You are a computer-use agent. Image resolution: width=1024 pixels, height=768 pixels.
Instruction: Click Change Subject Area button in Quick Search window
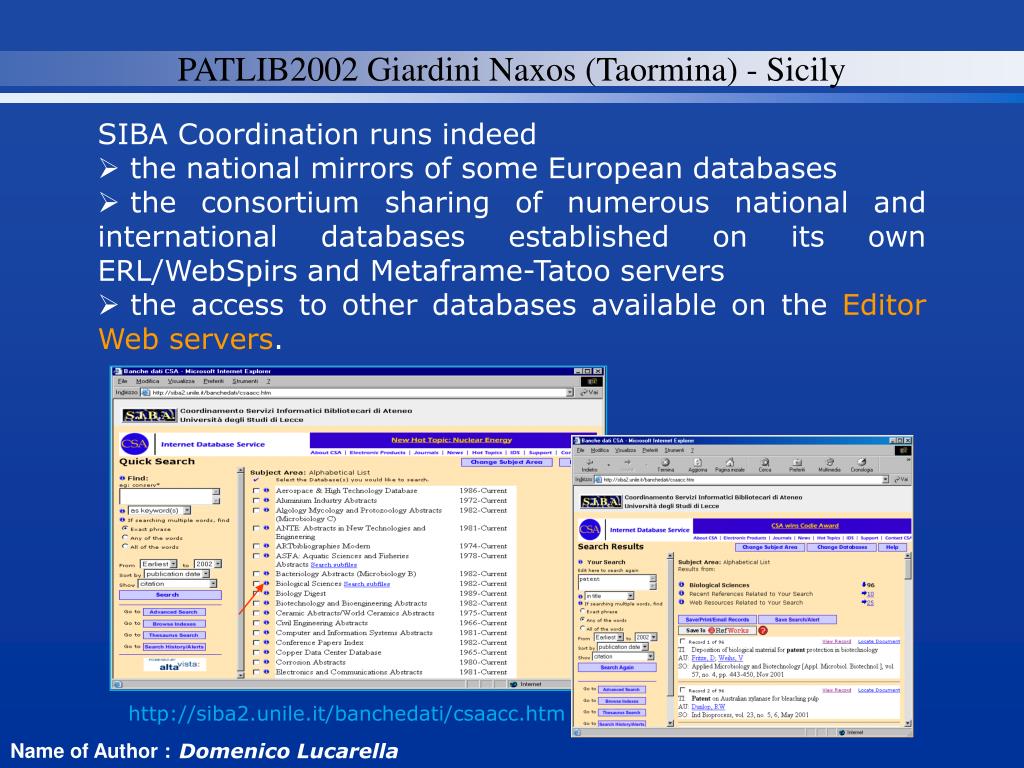point(507,462)
